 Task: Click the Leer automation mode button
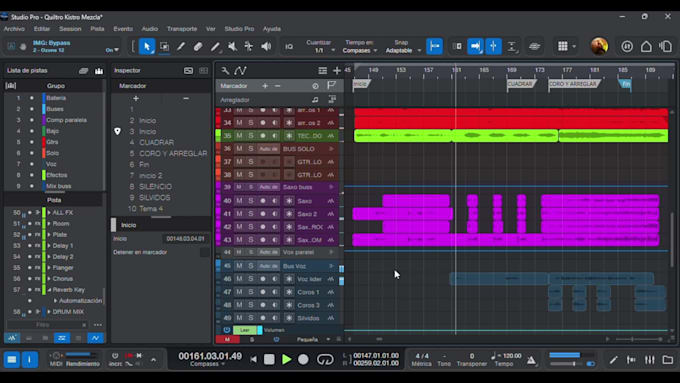[x=245, y=330]
